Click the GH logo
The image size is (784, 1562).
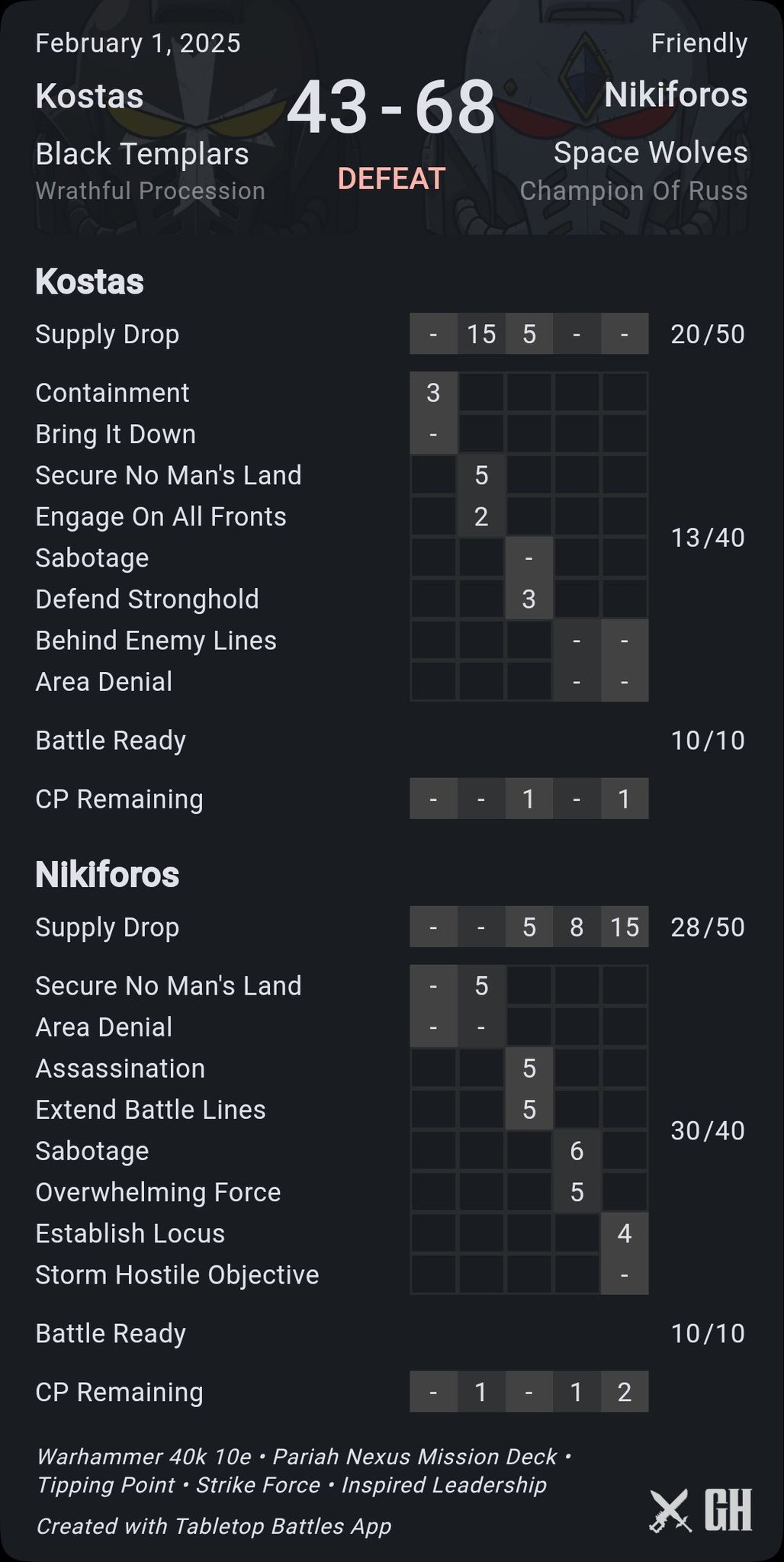tap(728, 1510)
